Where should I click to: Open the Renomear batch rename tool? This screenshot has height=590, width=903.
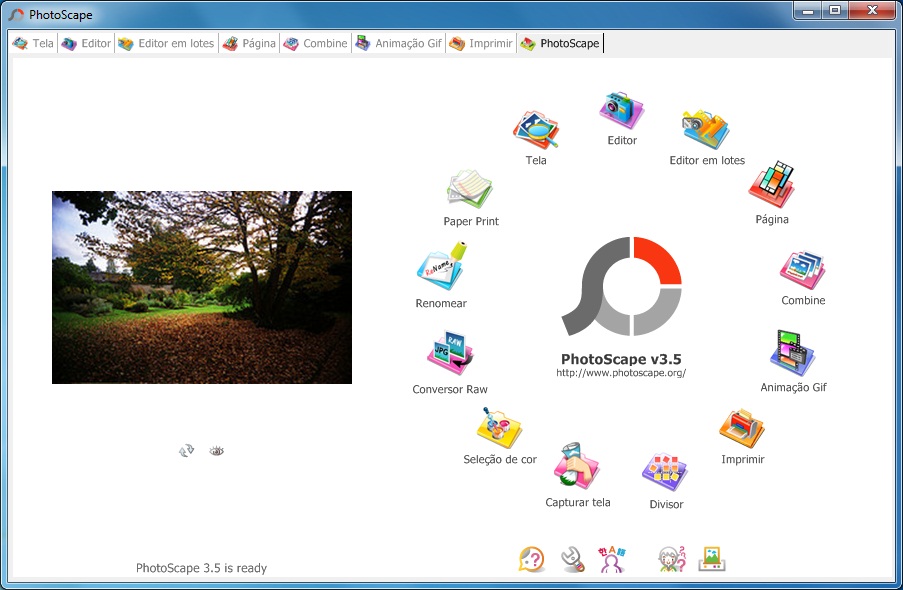[440, 268]
